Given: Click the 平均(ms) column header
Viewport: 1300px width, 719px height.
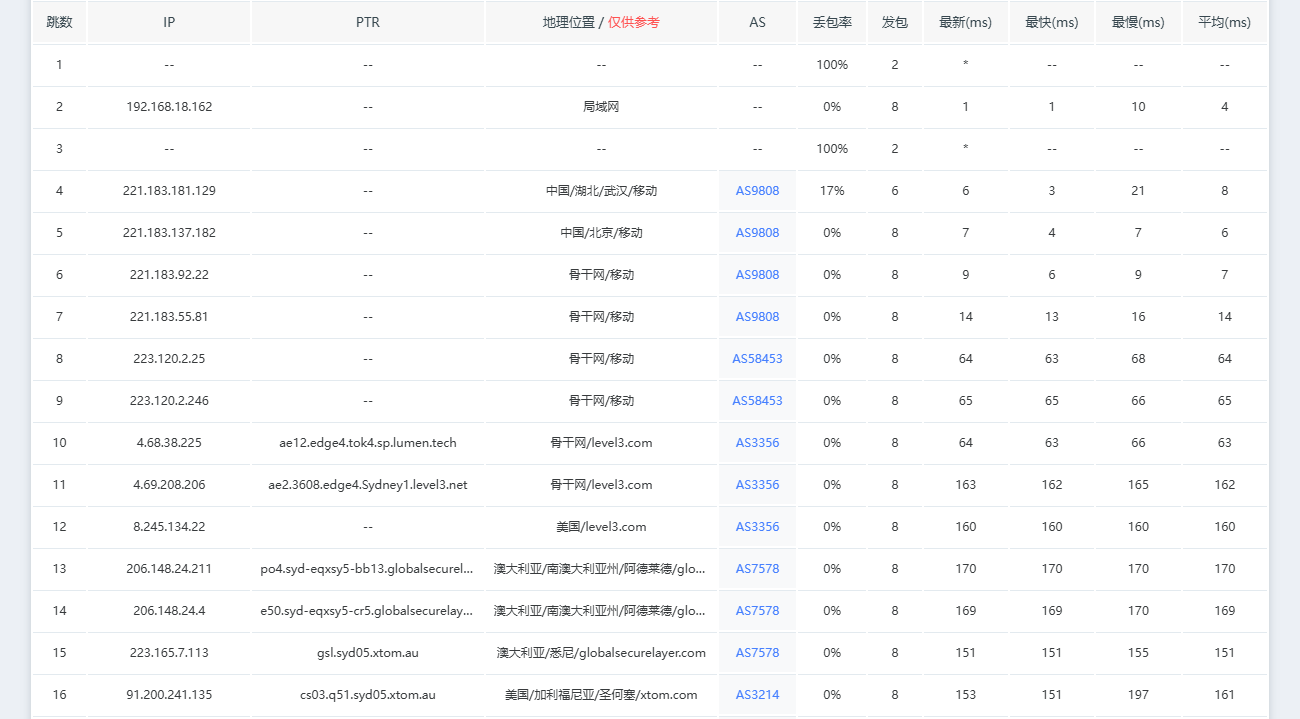Looking at the screenshot, I should [x=1224, y=22].
